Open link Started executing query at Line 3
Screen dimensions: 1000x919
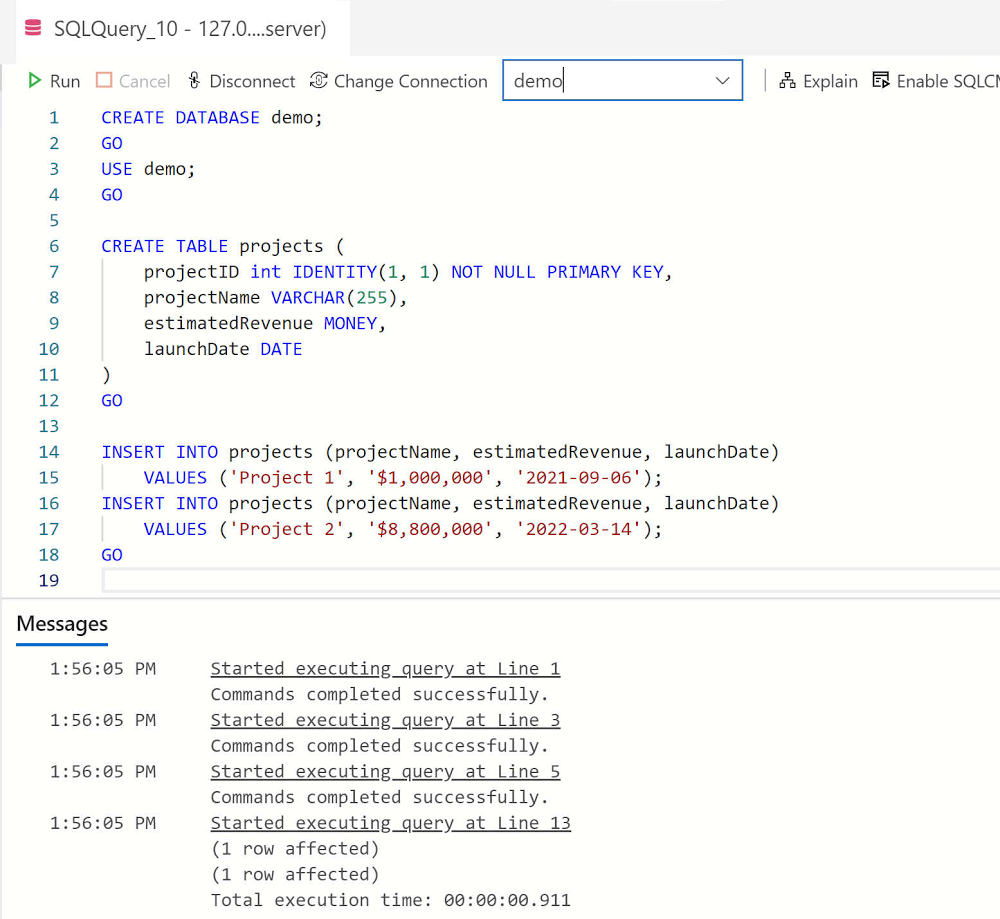tap(385, 720)
